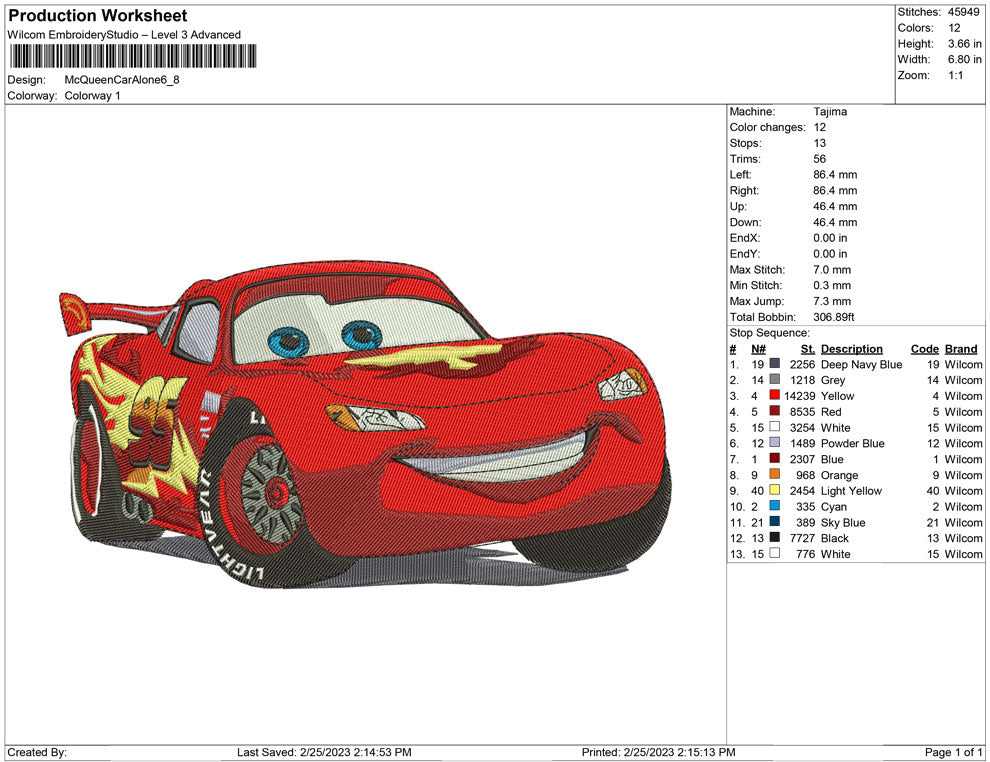Click the 'N#' column header
The image size is (990, 762).
(x=758, y=349)
